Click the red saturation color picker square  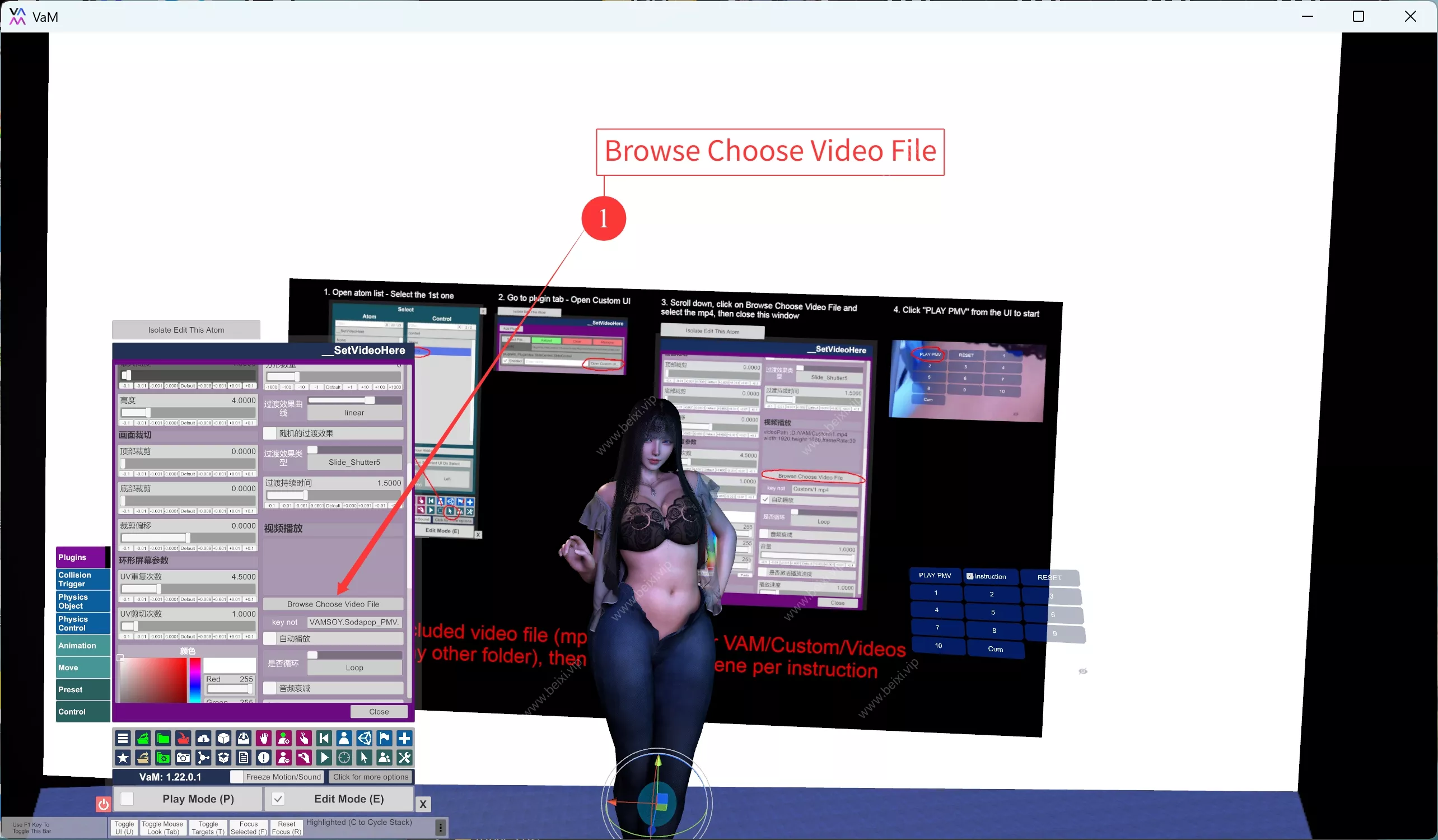click(x=153, y=680)
